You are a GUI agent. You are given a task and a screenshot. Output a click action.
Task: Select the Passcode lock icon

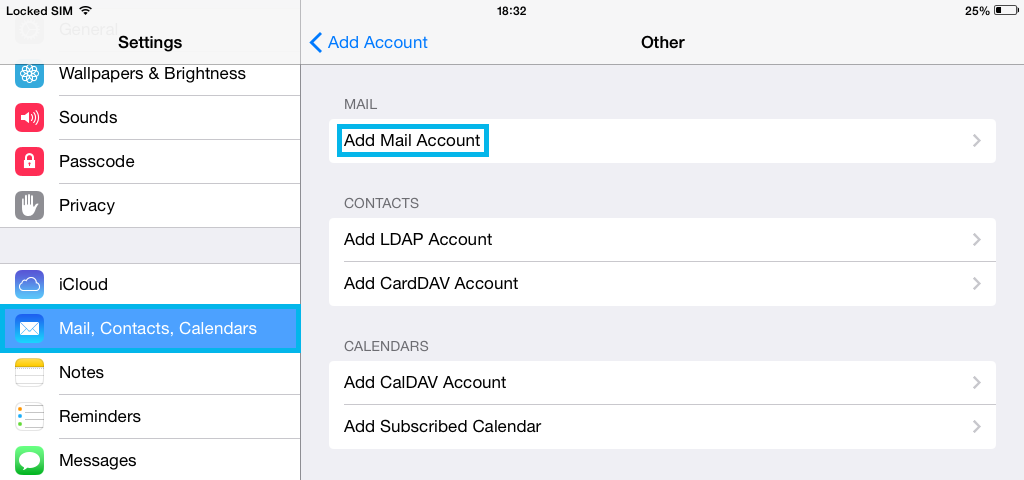click(x=29, y=161)
